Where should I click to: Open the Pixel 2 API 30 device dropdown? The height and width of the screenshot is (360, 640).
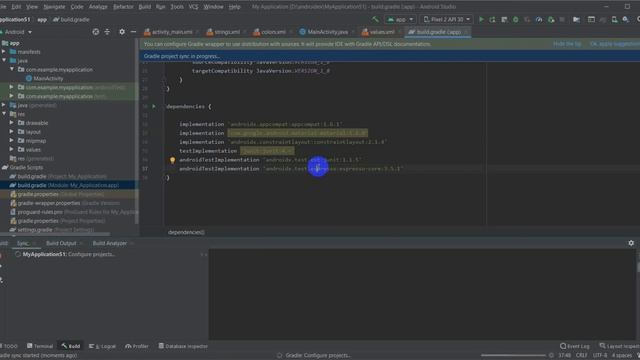446,19
